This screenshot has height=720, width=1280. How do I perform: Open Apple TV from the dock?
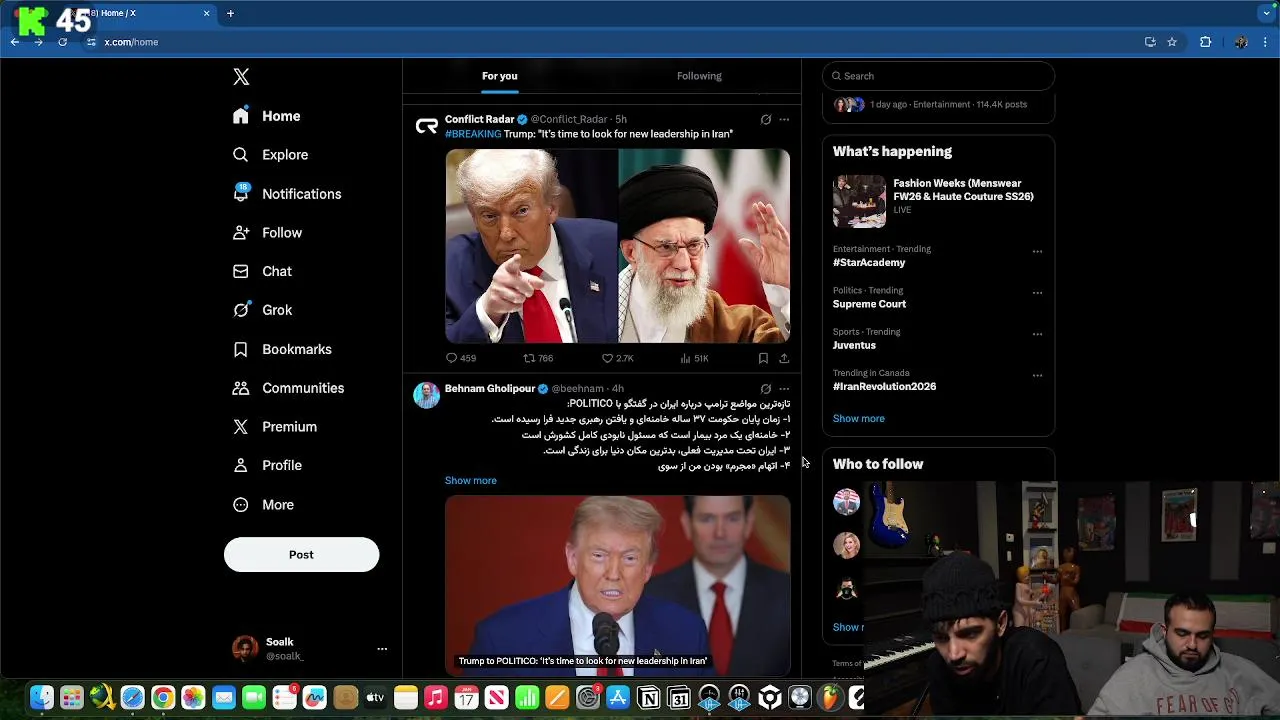[375, 698]
